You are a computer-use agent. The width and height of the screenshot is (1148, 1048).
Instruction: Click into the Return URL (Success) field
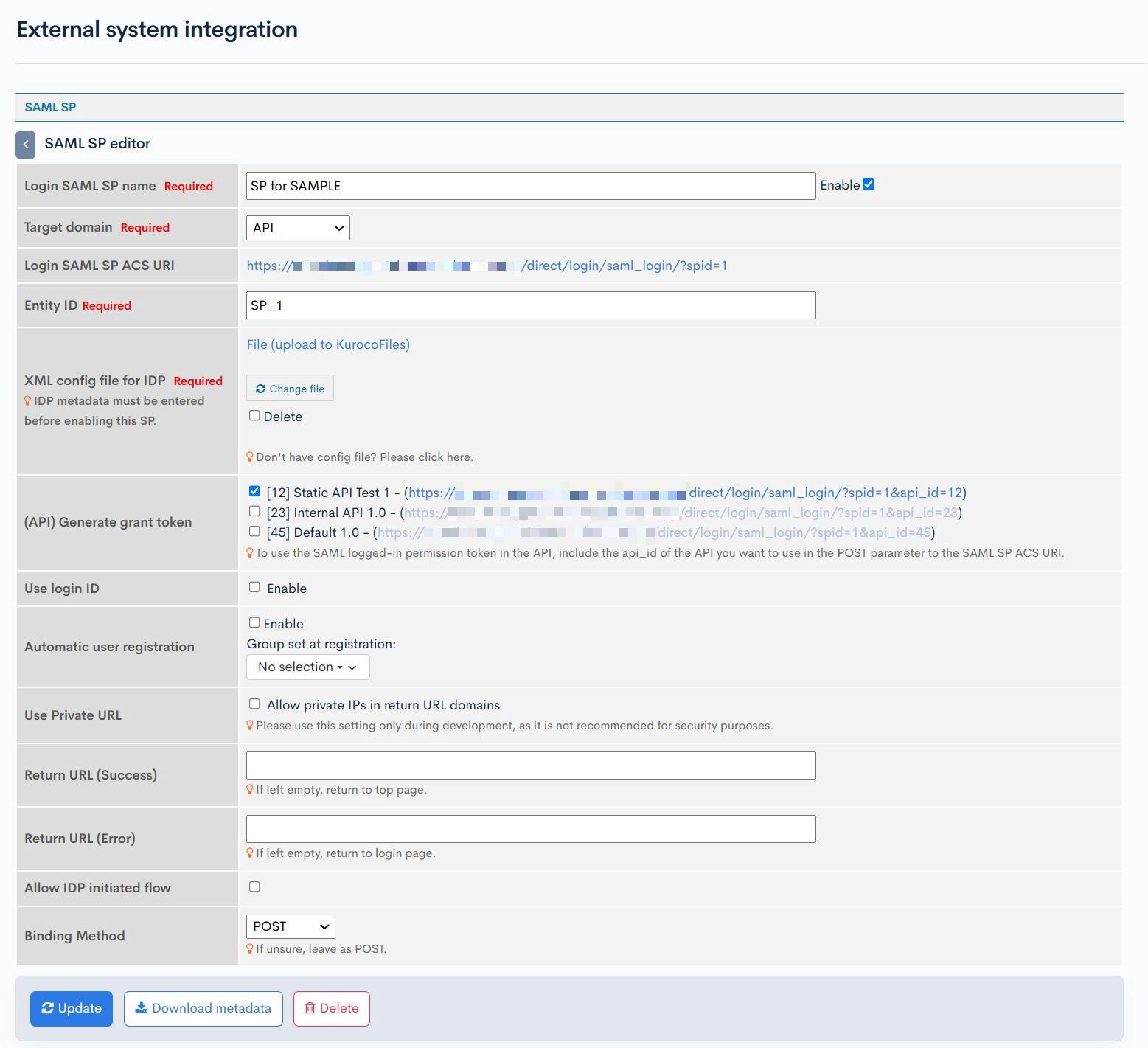pyautogui.click(x=531, y=765)
